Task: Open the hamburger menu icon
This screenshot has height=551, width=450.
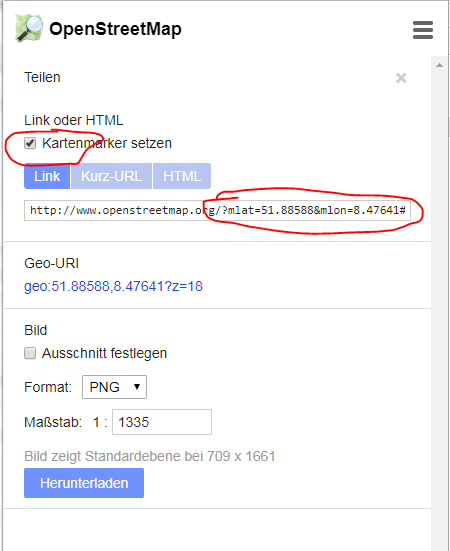Action: pyautogui.click(x=423, y=30)
